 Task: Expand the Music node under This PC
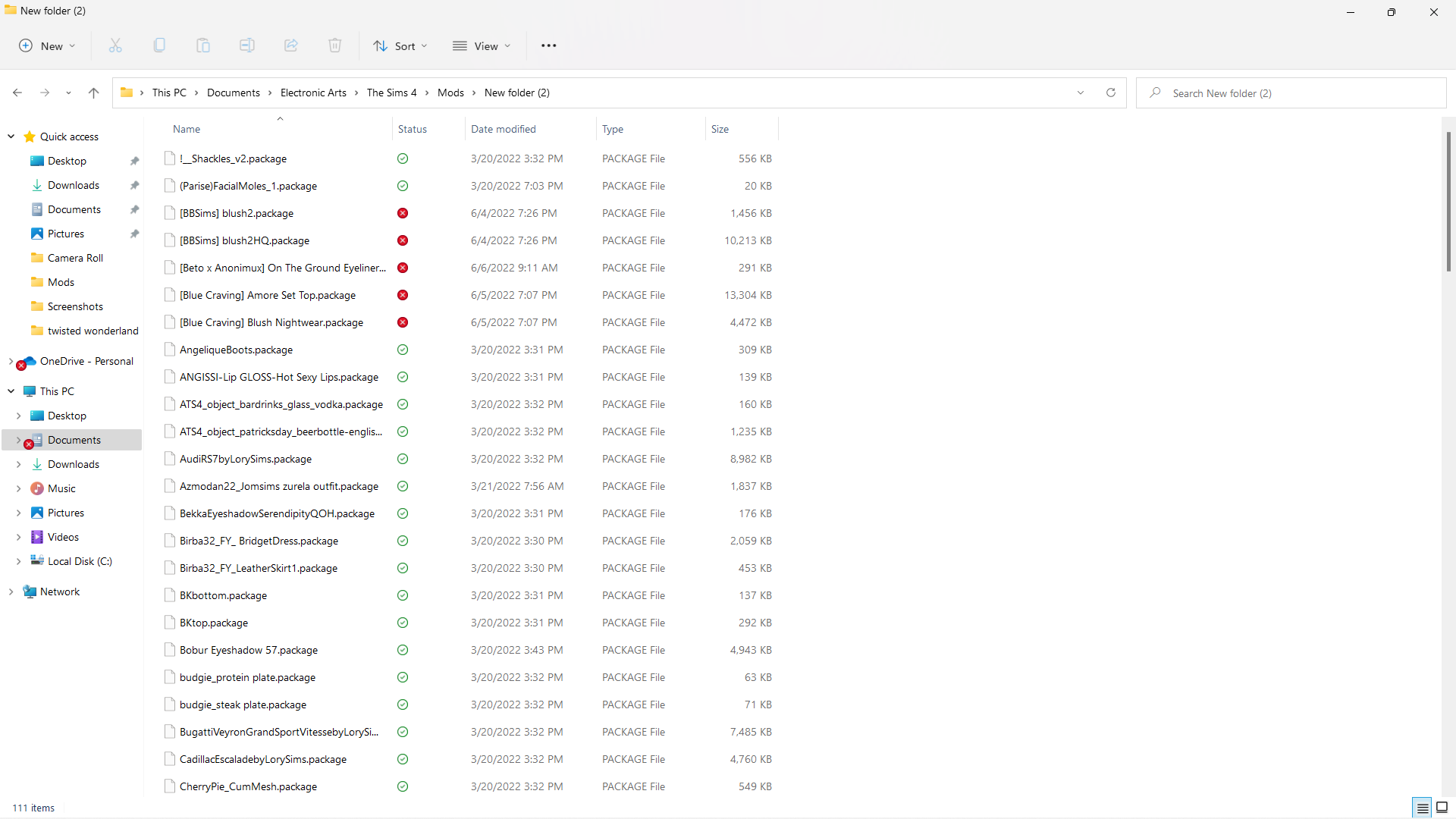click(18, 488)
